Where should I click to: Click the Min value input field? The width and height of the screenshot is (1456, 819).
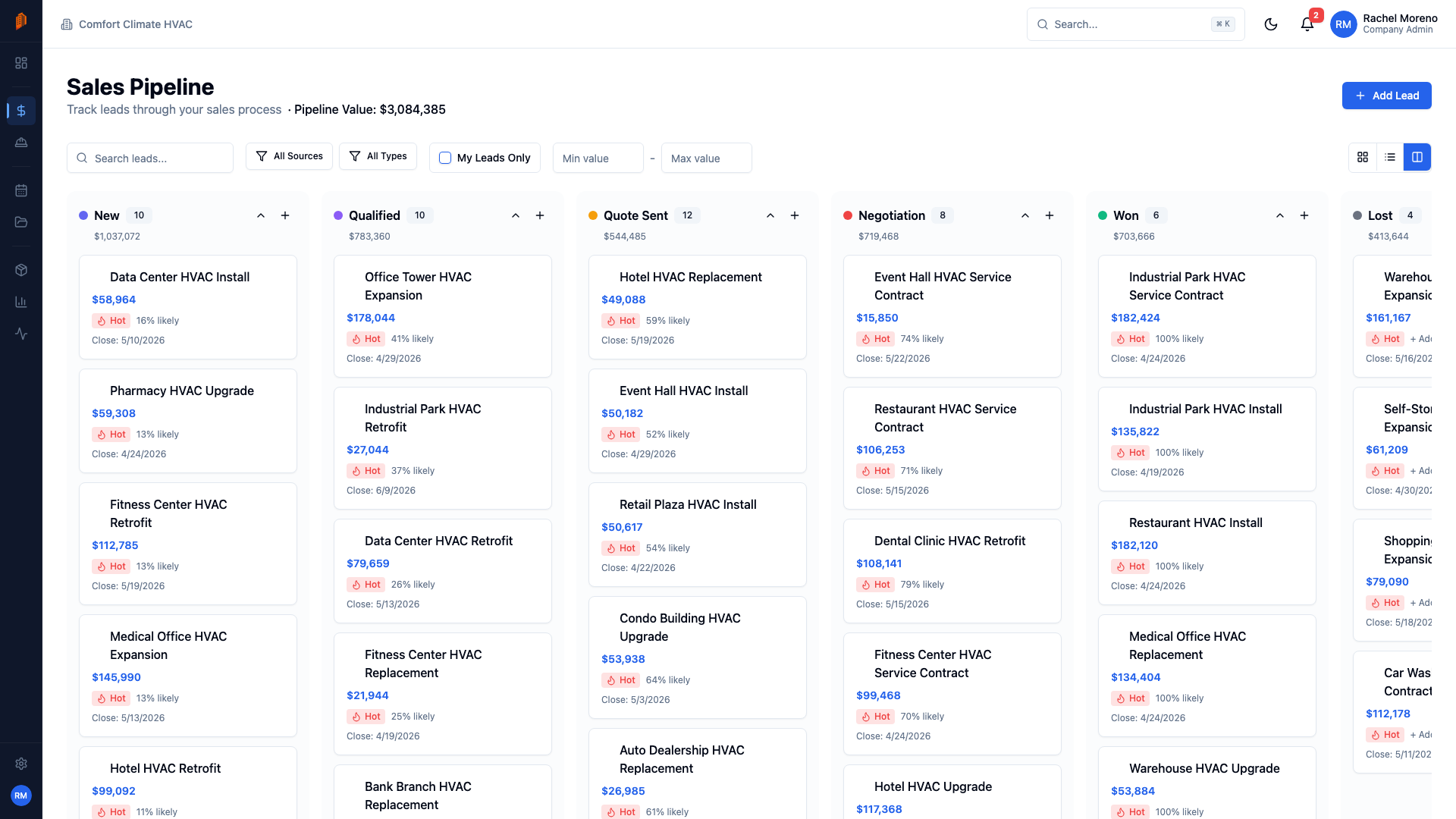598,158
